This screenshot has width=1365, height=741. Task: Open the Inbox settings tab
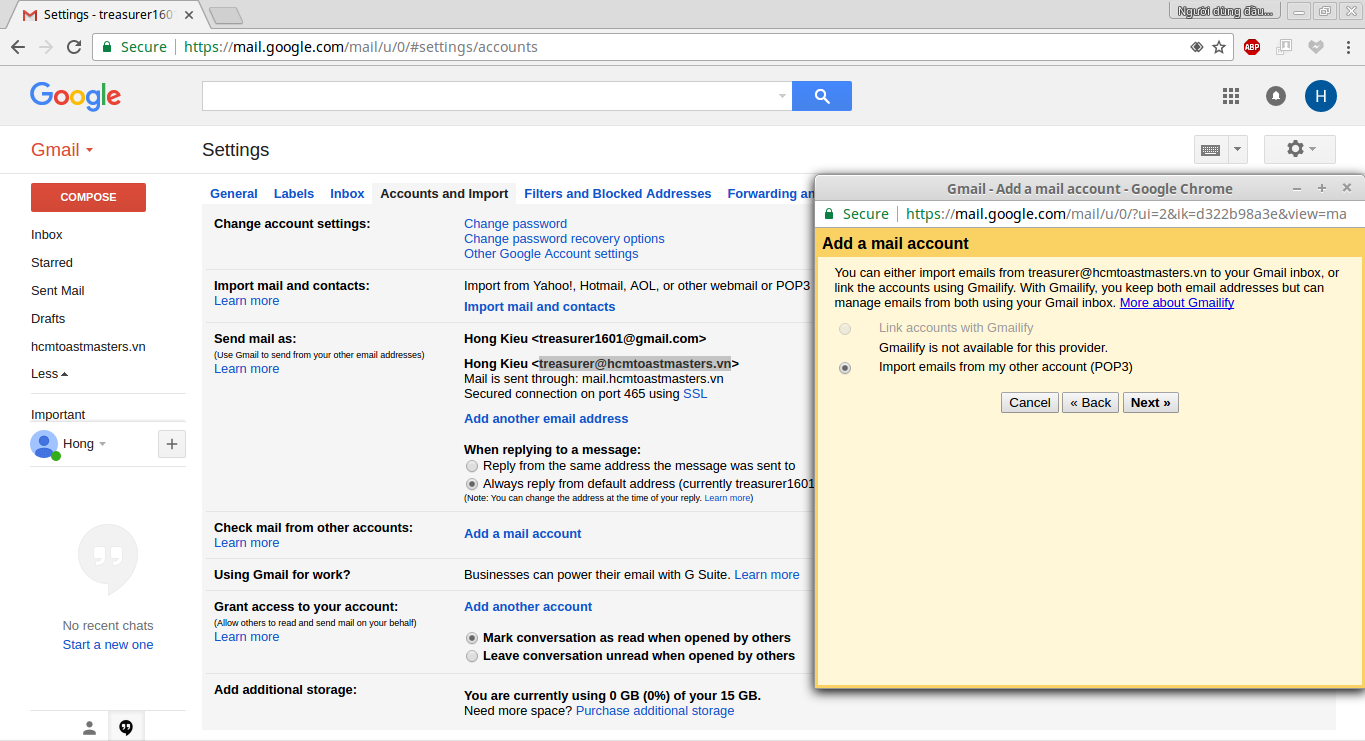click(347, 194)
